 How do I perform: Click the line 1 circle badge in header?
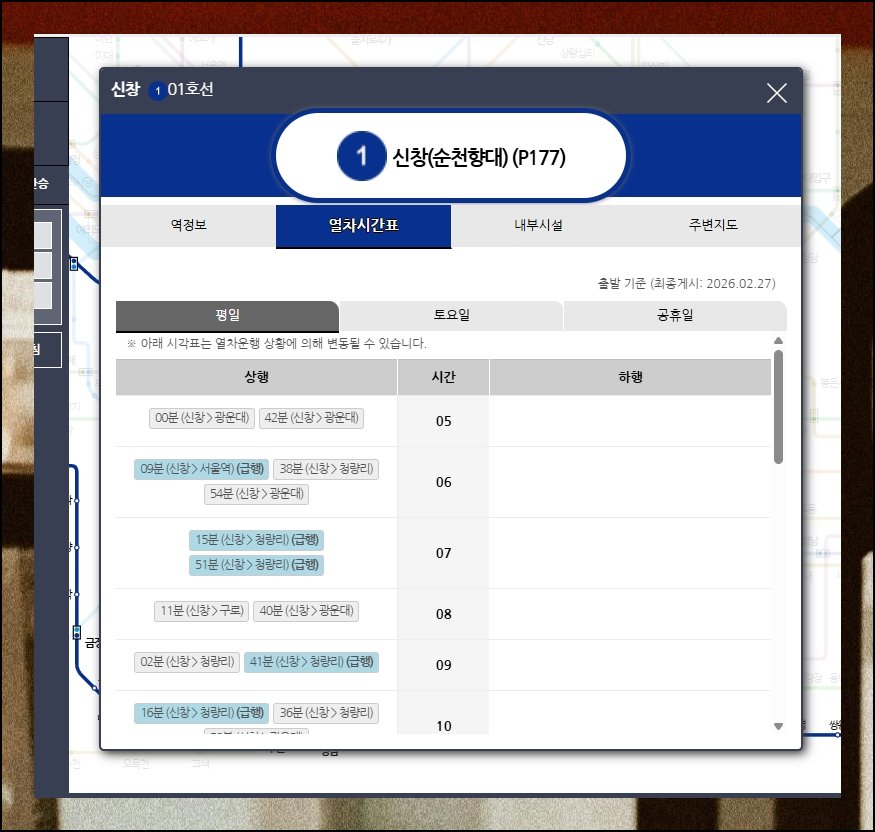(x=362, y=156)
